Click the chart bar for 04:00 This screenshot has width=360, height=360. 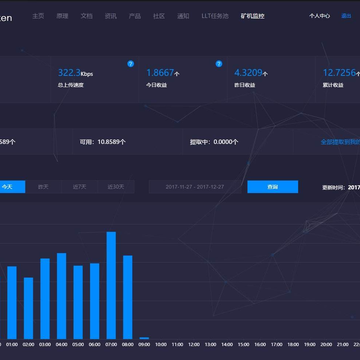pos(62,296)
